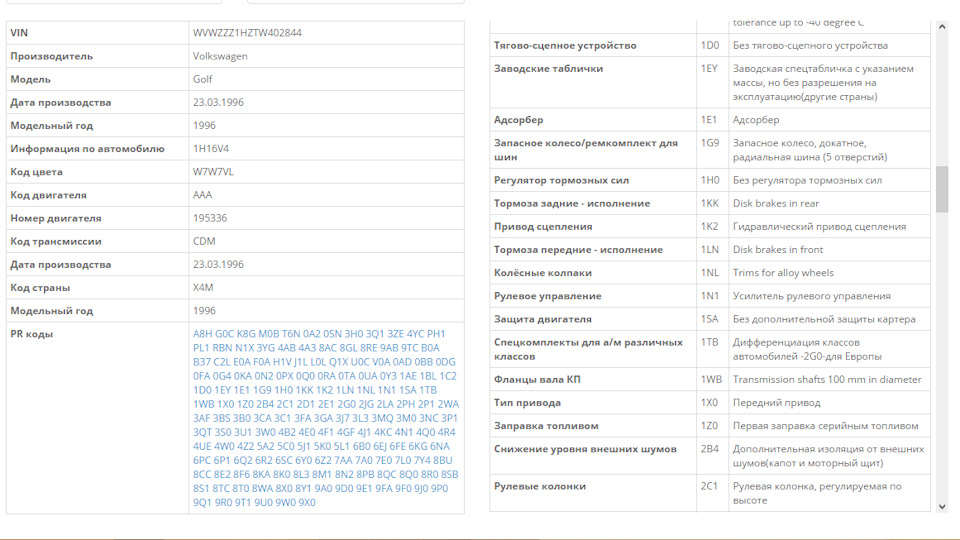Click the color code W7W7VL value
Image resolution: width=960 pixels, height=540 pixels.
pyautogui.click(x=213, y=172)
